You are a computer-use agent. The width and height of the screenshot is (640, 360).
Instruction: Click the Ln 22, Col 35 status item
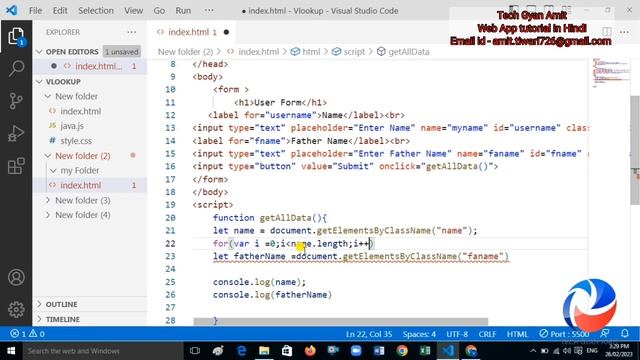tap(369, 334)
